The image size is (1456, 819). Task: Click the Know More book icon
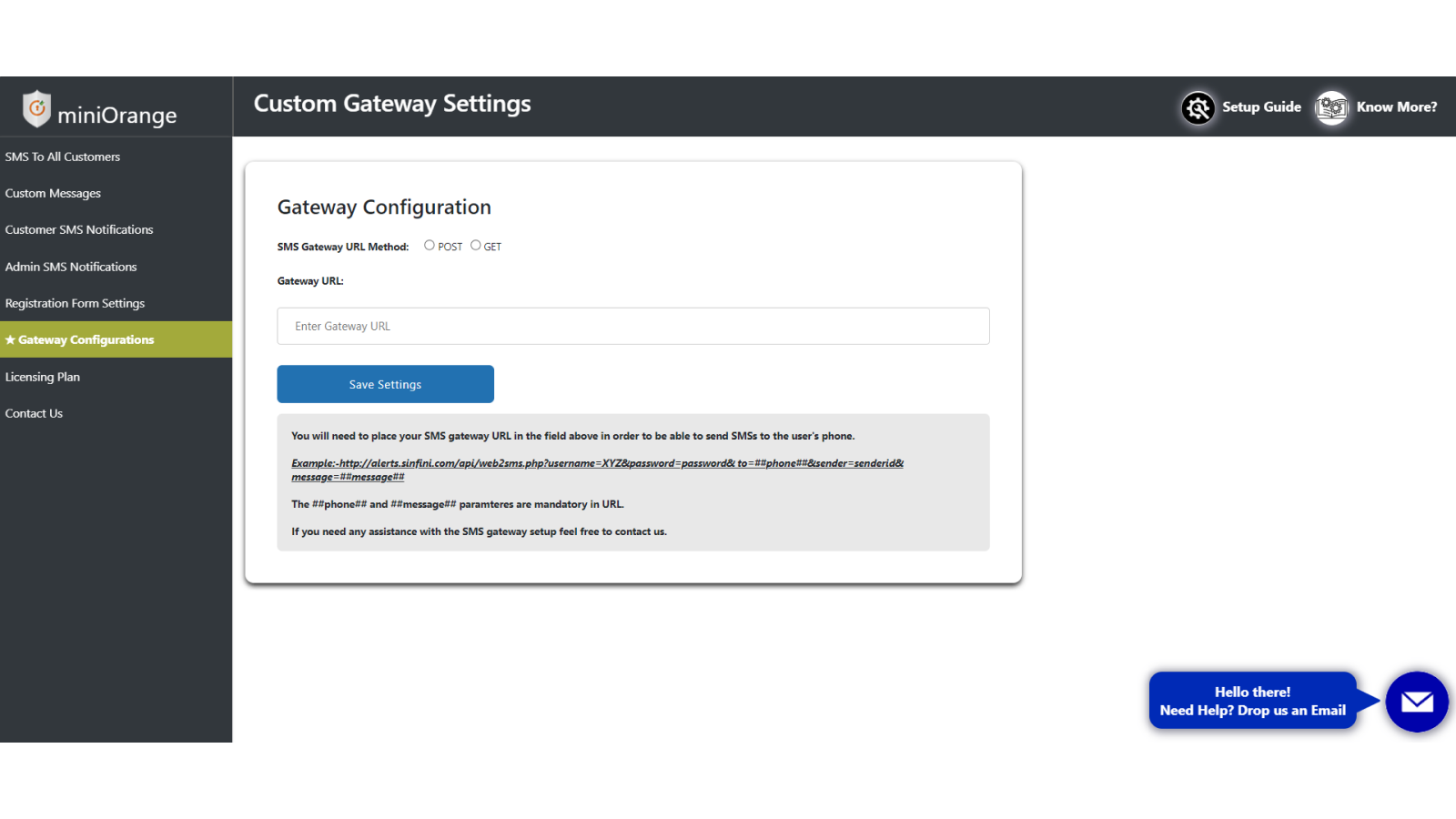click(x=1331, y=108)
